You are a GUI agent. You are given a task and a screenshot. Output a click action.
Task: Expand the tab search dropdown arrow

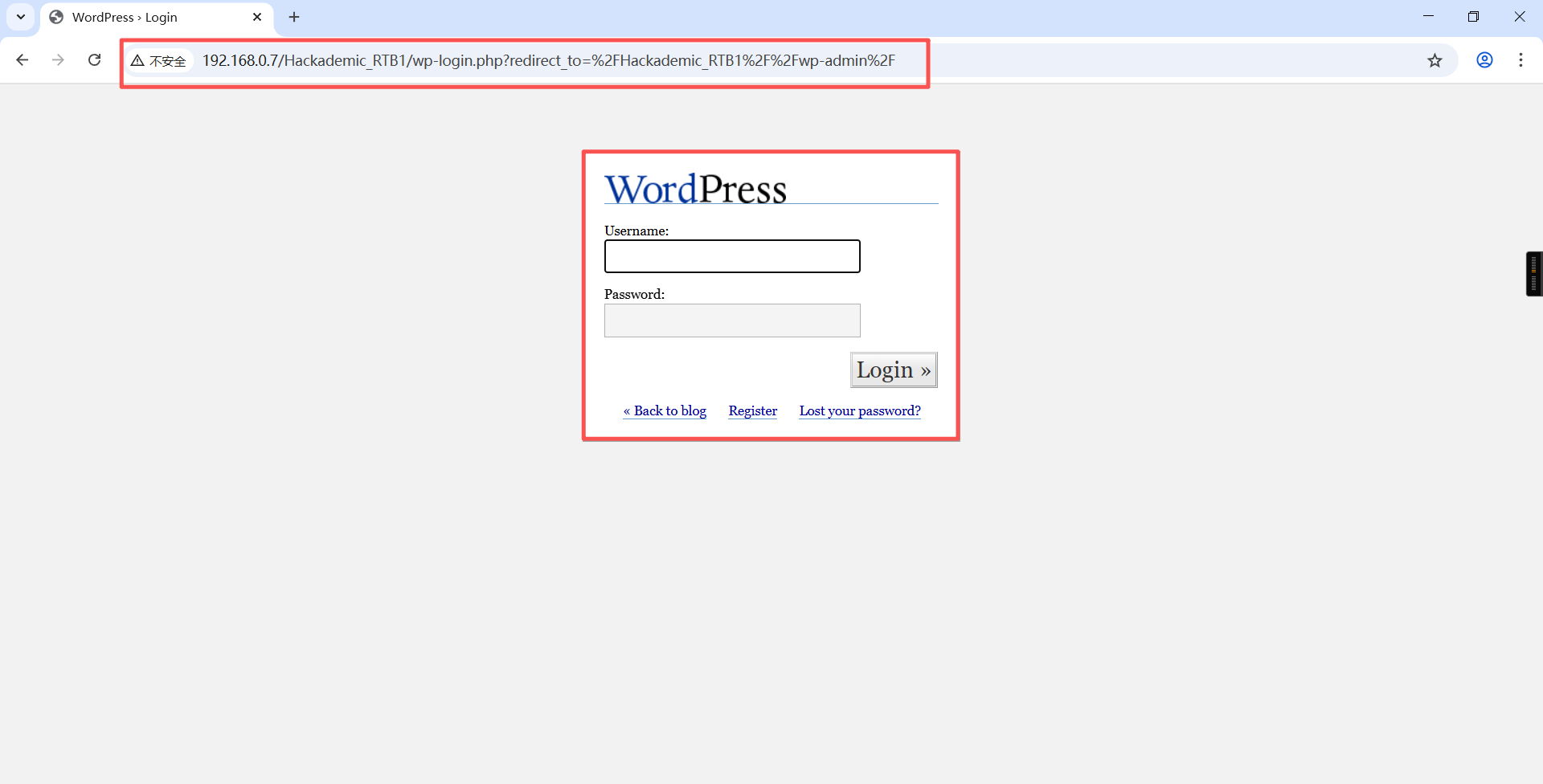click(21, 17)
